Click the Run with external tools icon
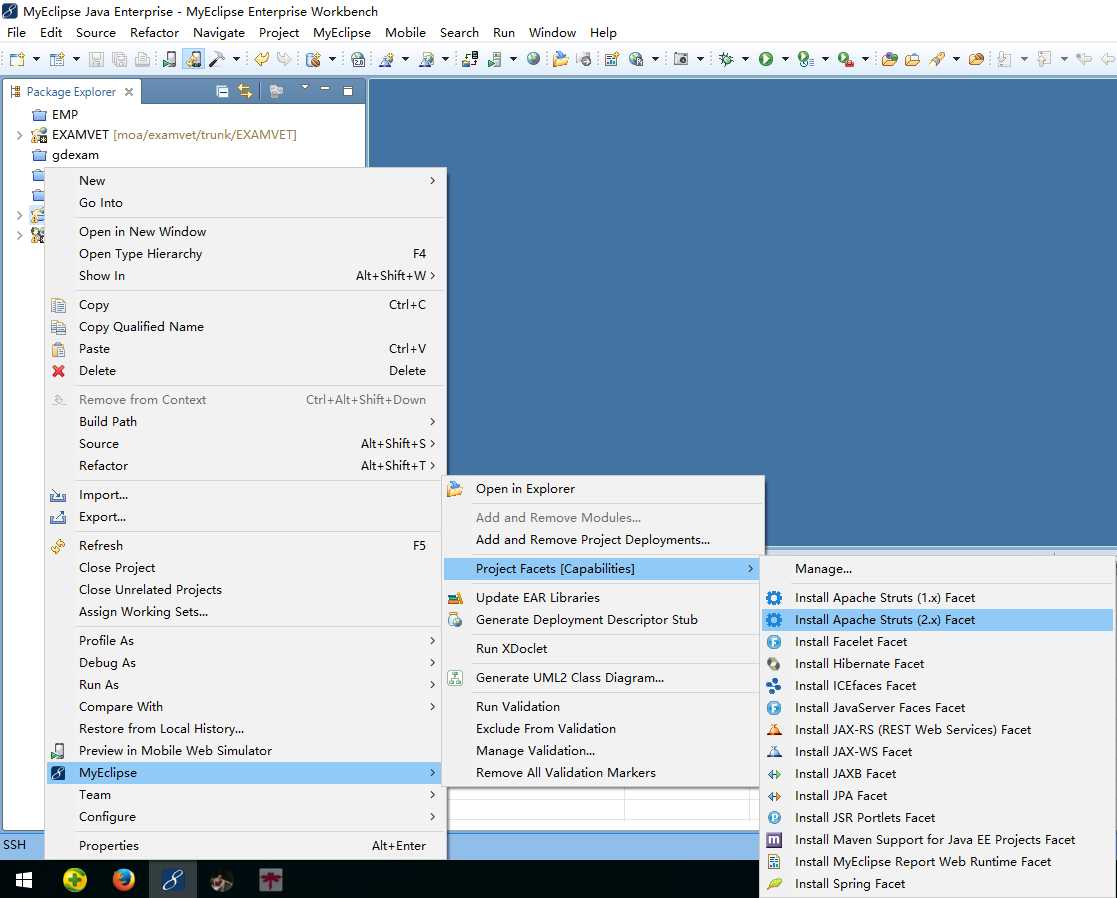This screenshot has width=1117, height=898. [846, 59]
